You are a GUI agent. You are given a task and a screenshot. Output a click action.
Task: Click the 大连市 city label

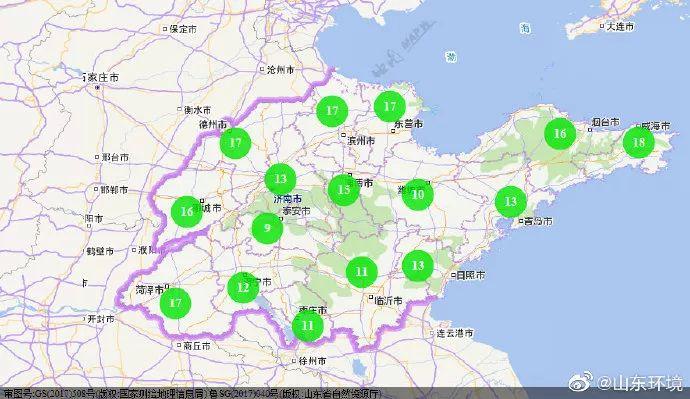[x=621, y=26]
